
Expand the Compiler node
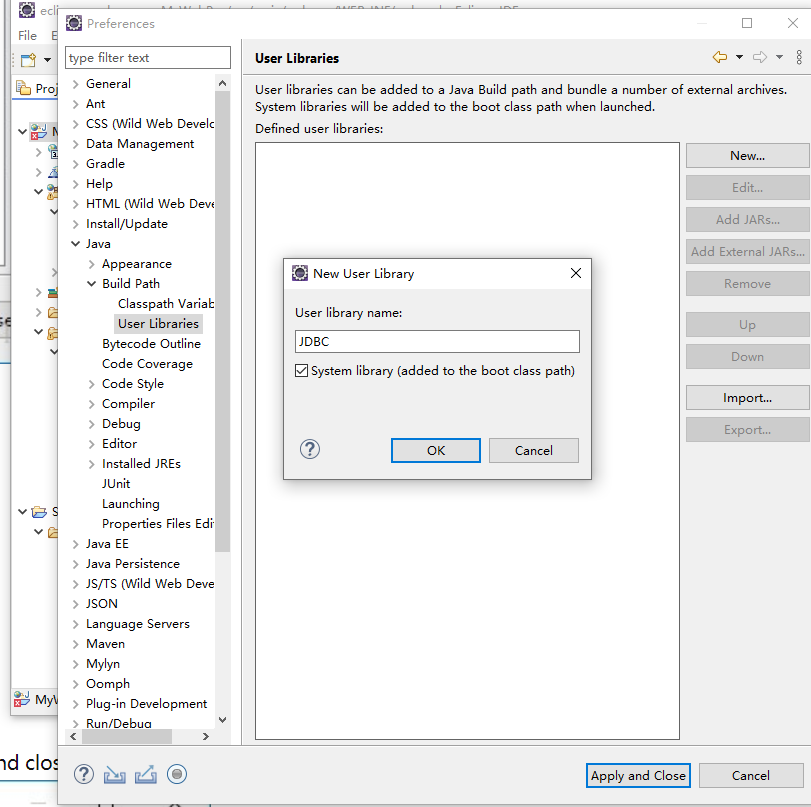click(x=92, y=404)
